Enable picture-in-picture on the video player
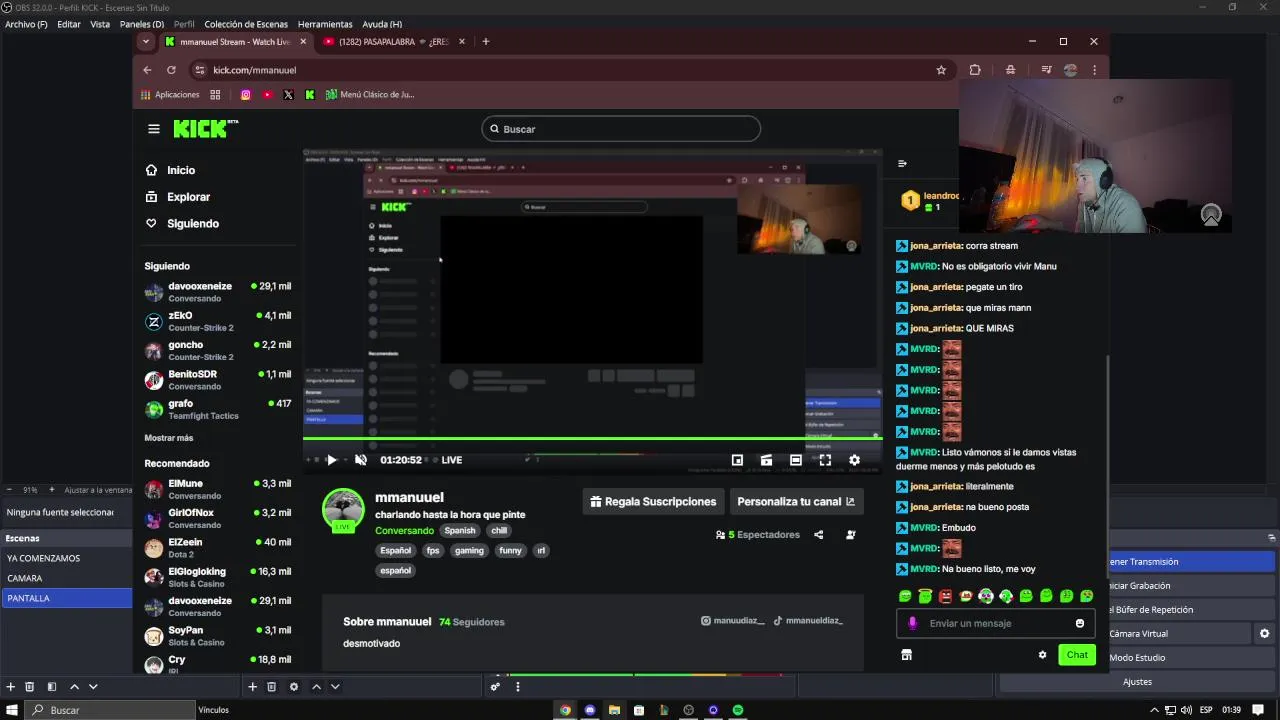1280x720 pixels. coord(737,460)
